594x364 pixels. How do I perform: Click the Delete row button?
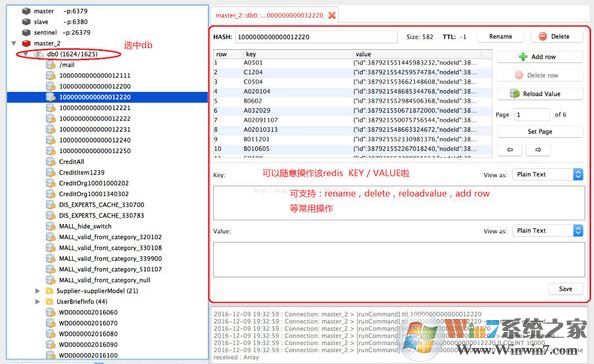click(540, 75)
